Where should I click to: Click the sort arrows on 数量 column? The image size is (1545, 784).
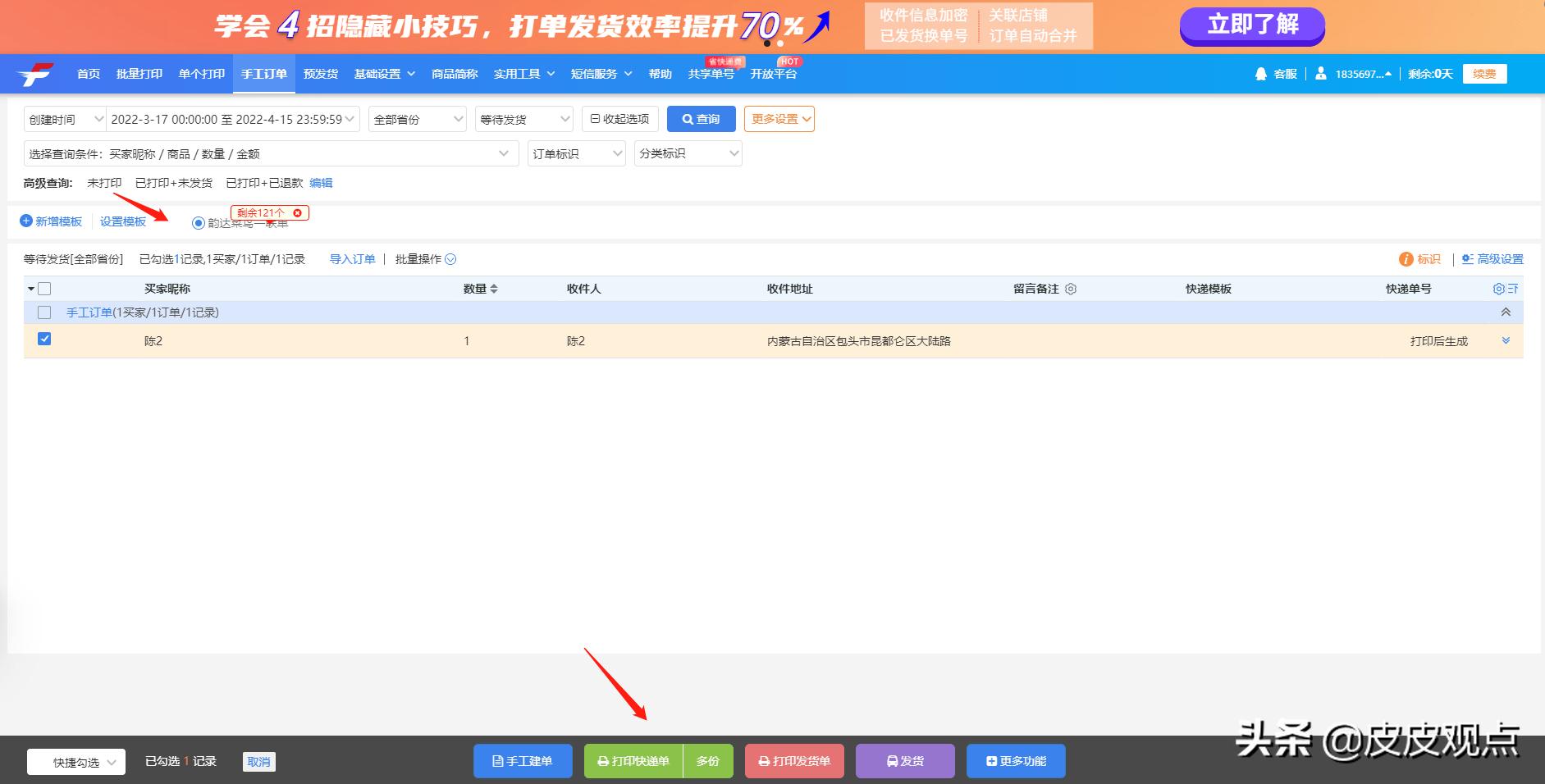coord(494,289)
